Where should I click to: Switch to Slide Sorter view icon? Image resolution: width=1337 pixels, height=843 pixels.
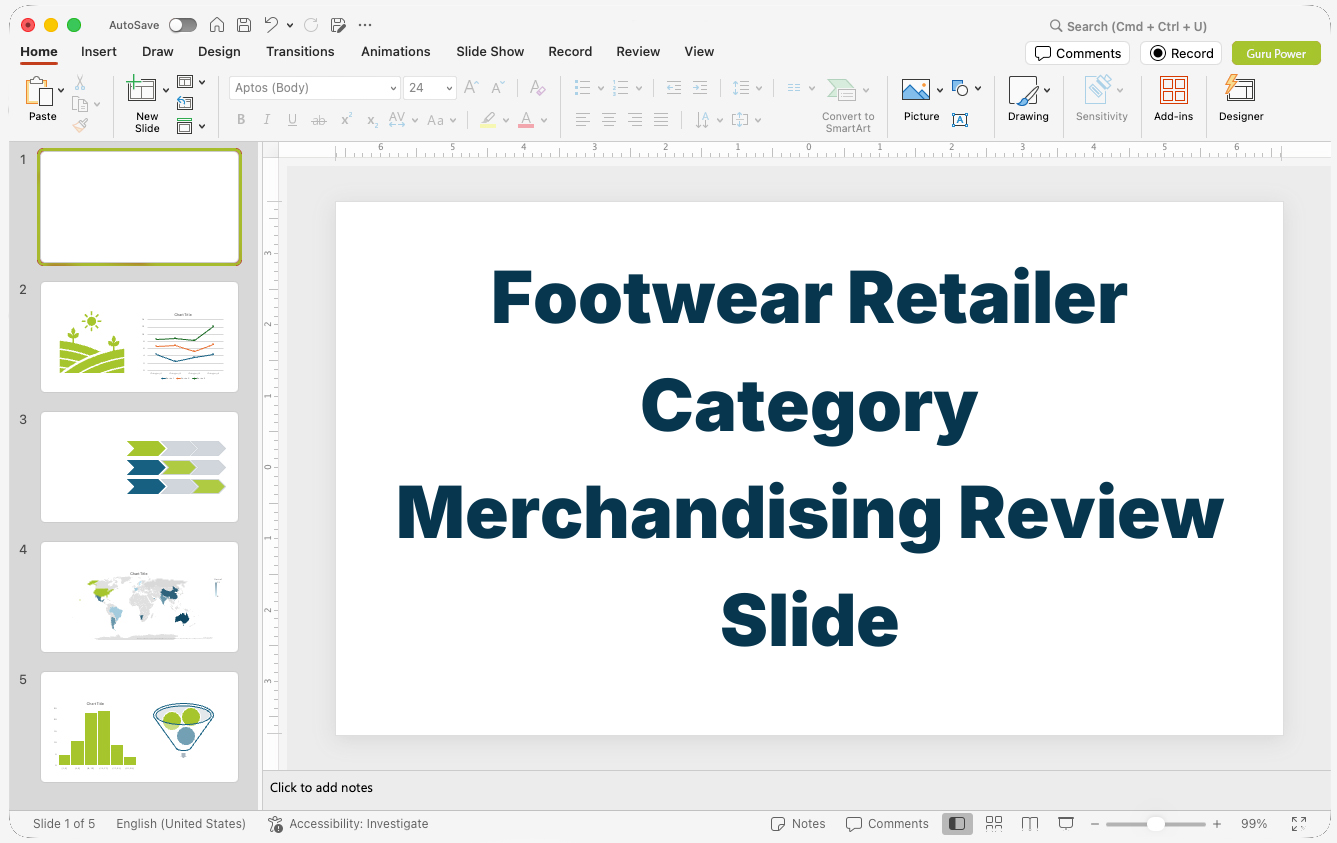994,824
